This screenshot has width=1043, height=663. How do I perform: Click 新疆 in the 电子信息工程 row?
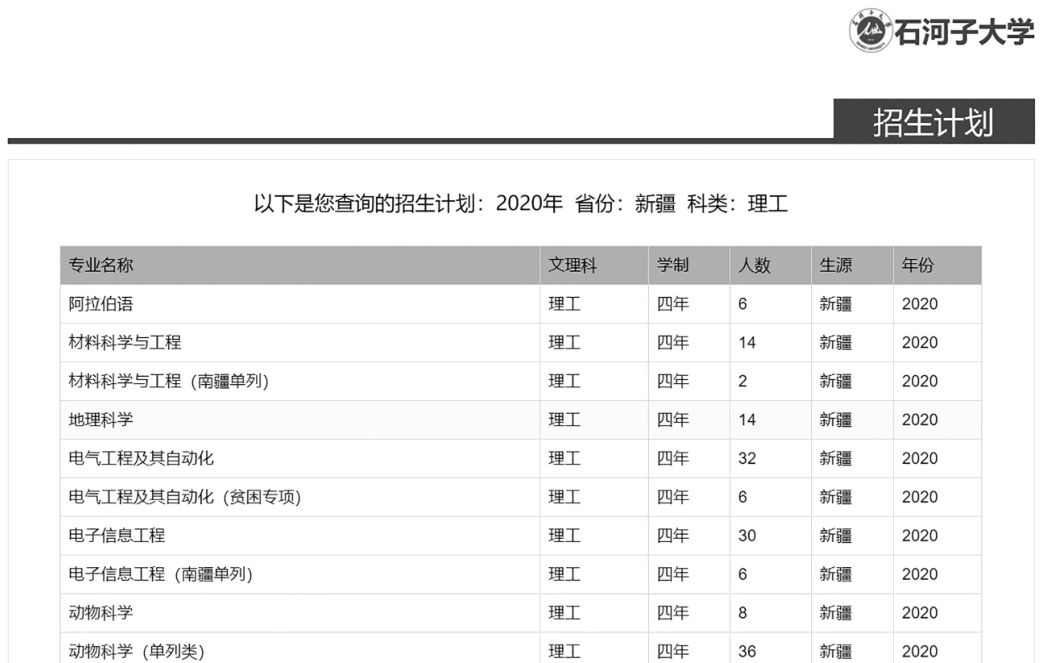tap(835, 535)
